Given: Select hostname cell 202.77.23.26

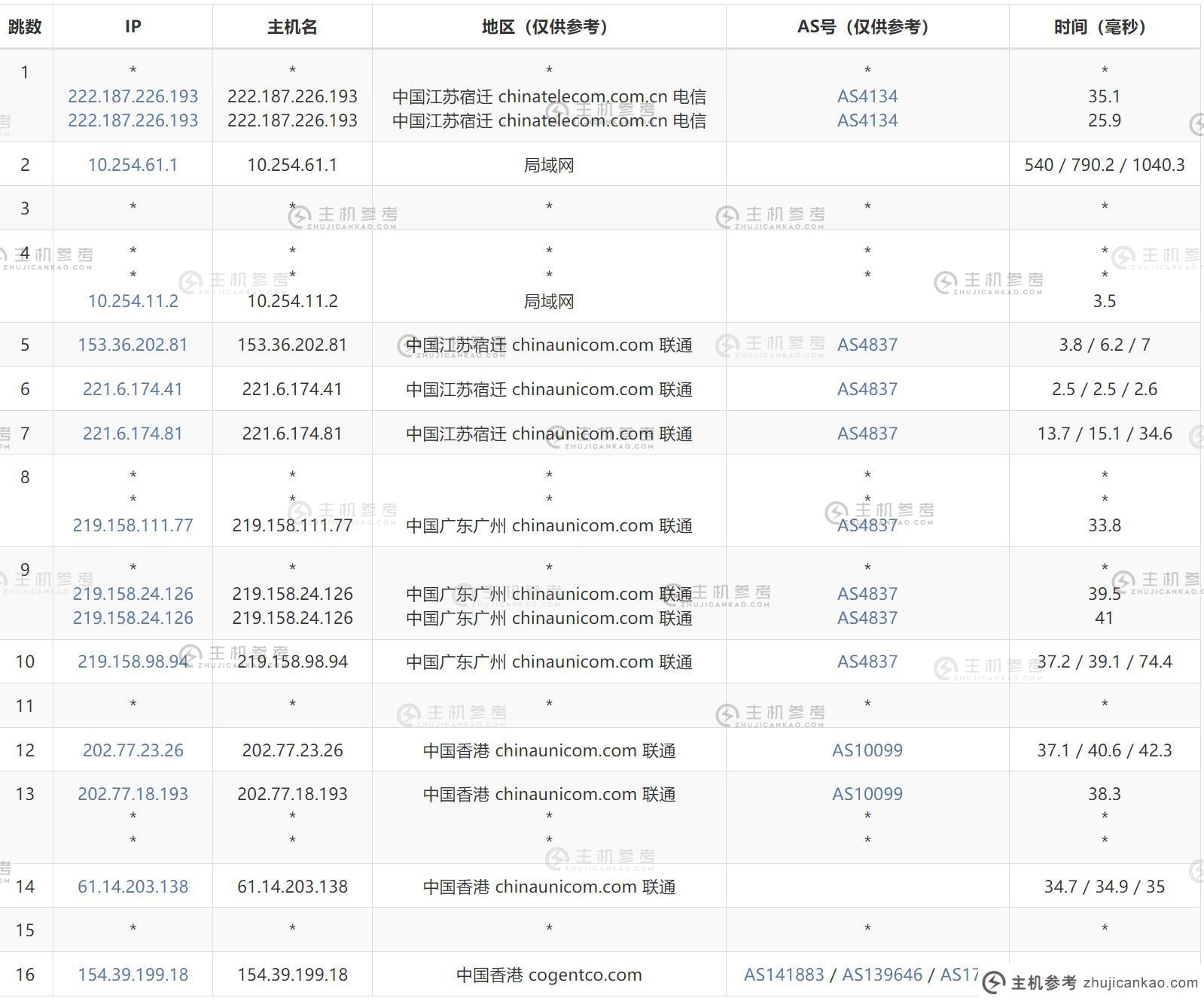Looking at the screenshot, I should tap(292, 750).
